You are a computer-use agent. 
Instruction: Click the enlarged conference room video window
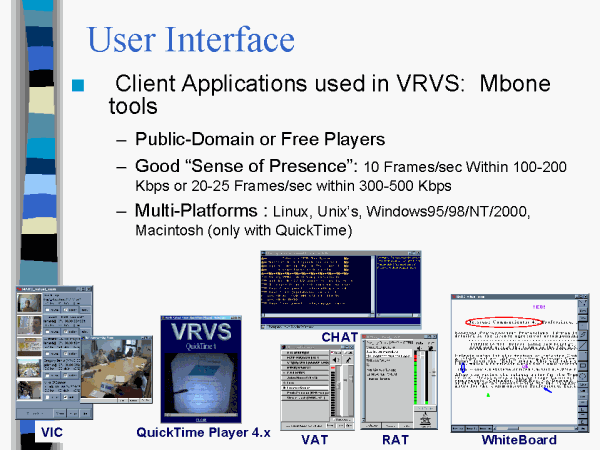point(116,370)
